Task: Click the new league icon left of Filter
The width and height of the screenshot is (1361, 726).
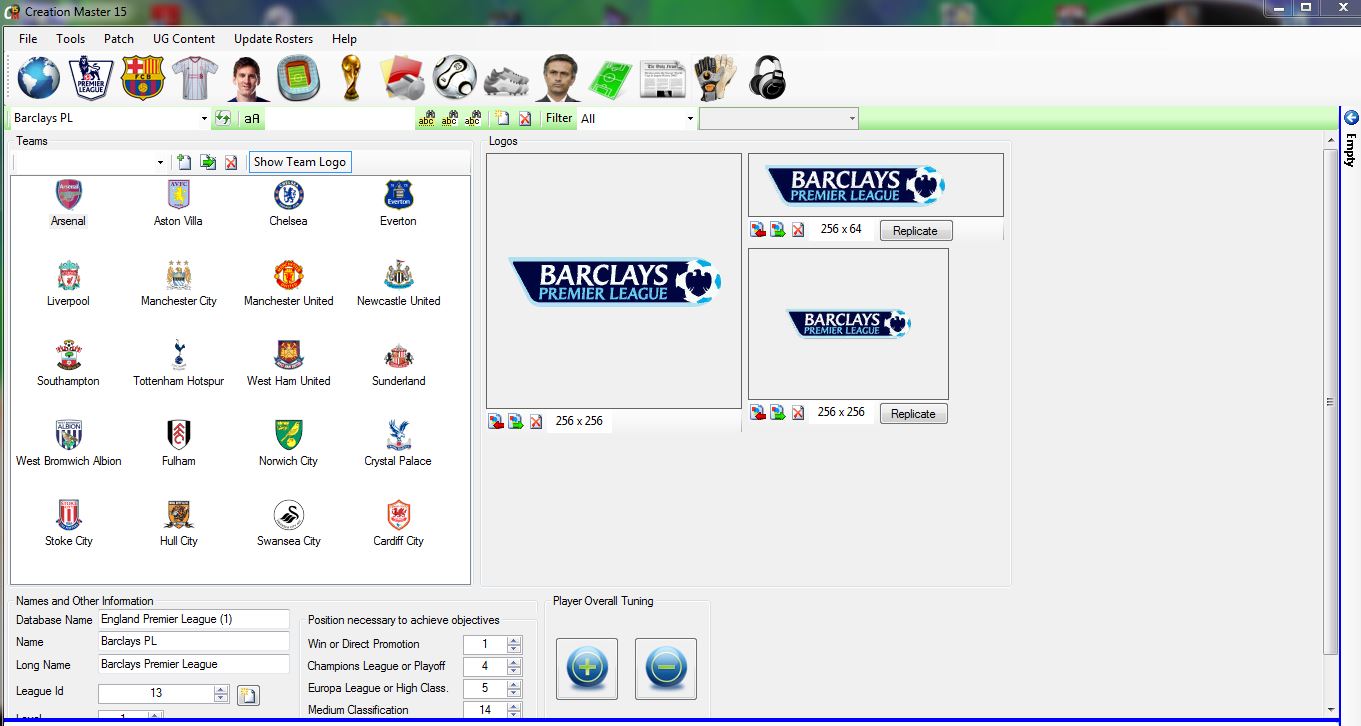Action: point(502,118)
